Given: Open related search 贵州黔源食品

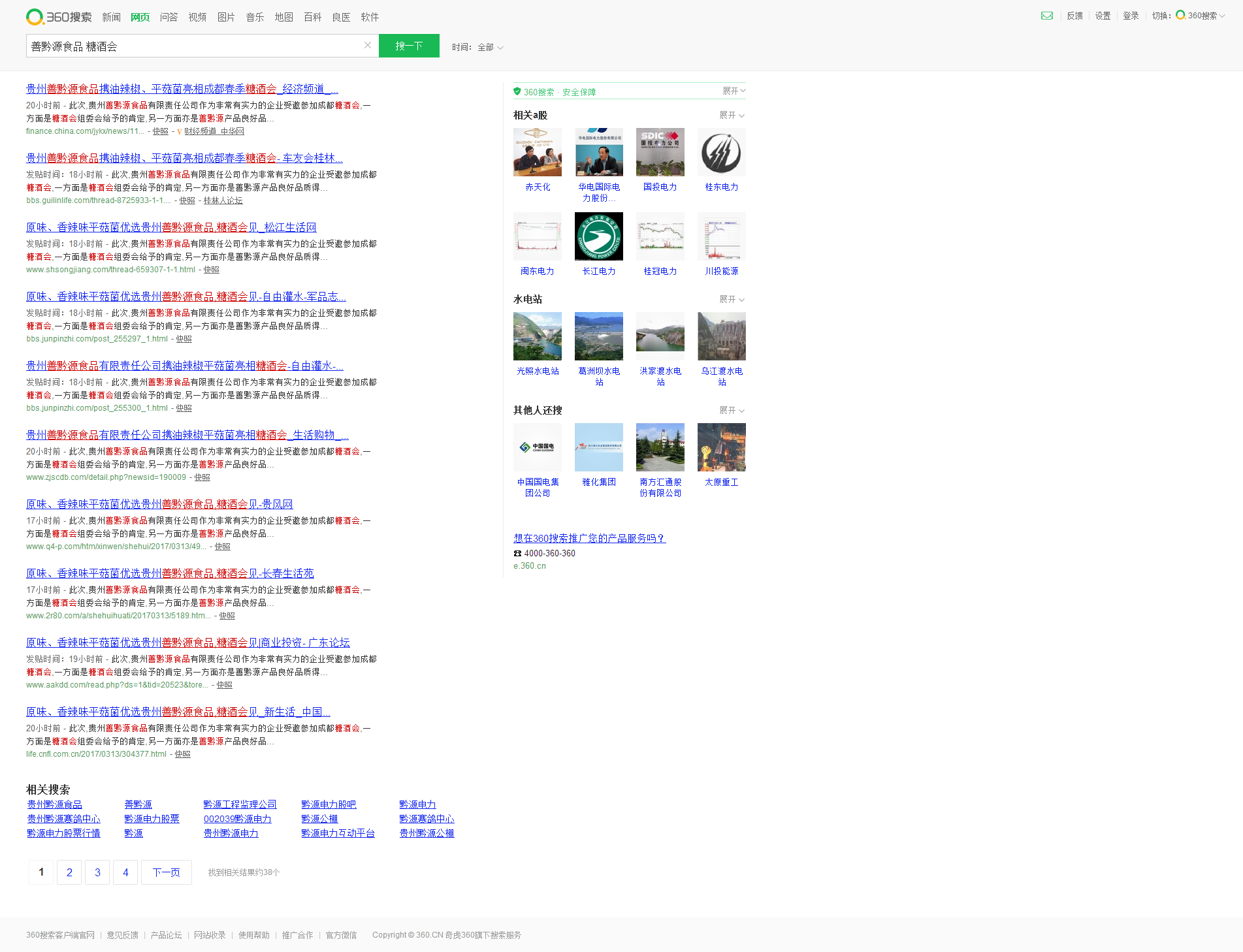Looking at the screenshot, I should click(x=55, y=804).
